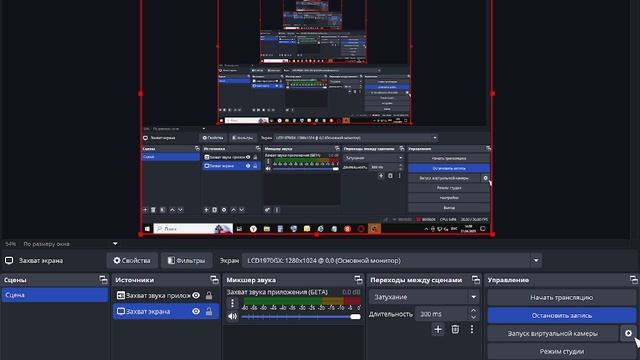Image resolution: width=640 pixels, height=360 pixels.
Task: Pop out the Сцены dock panel
Action: [x=103, y=280]
